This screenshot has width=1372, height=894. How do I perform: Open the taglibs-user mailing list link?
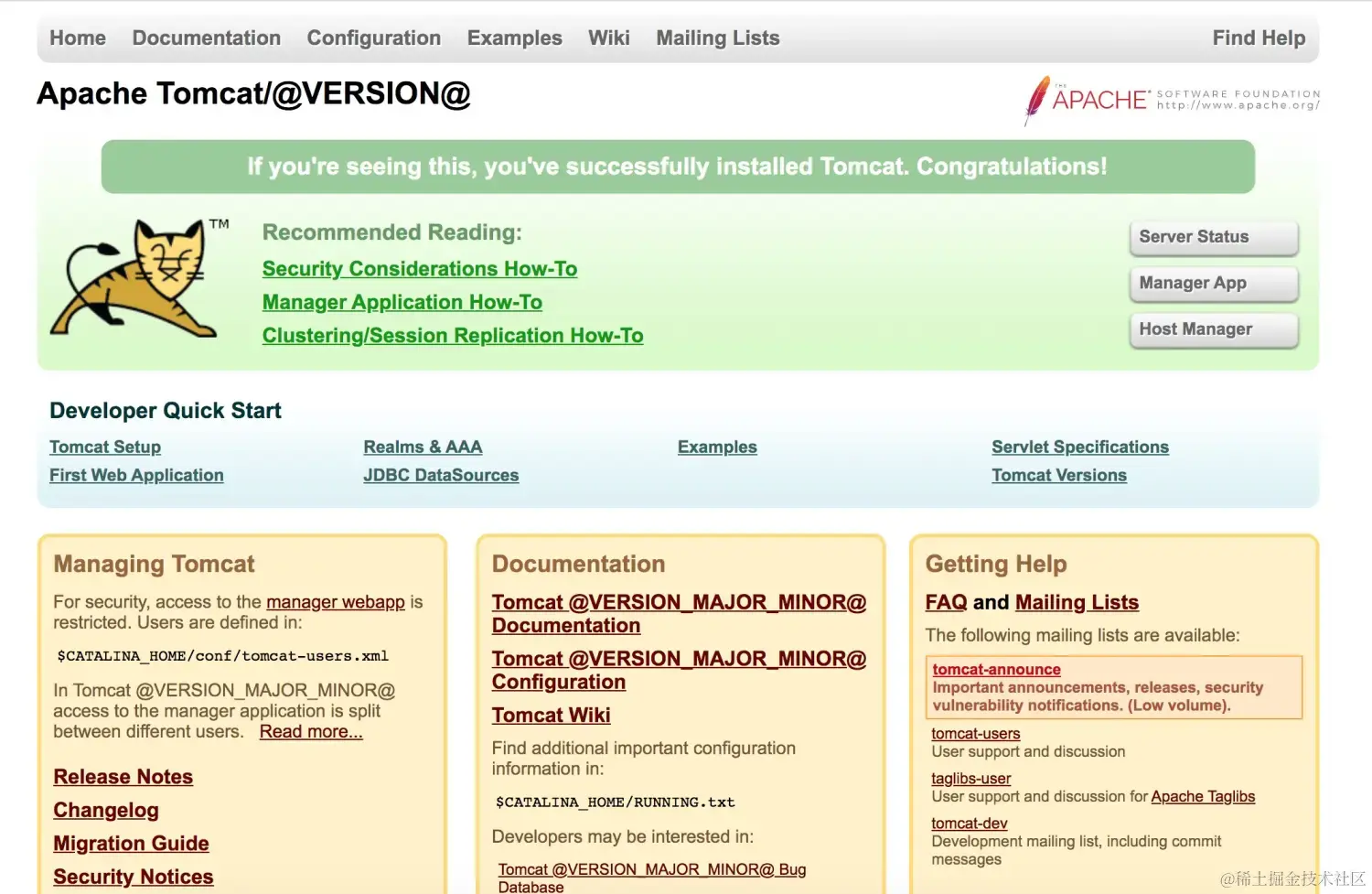[x=970, y=779]
